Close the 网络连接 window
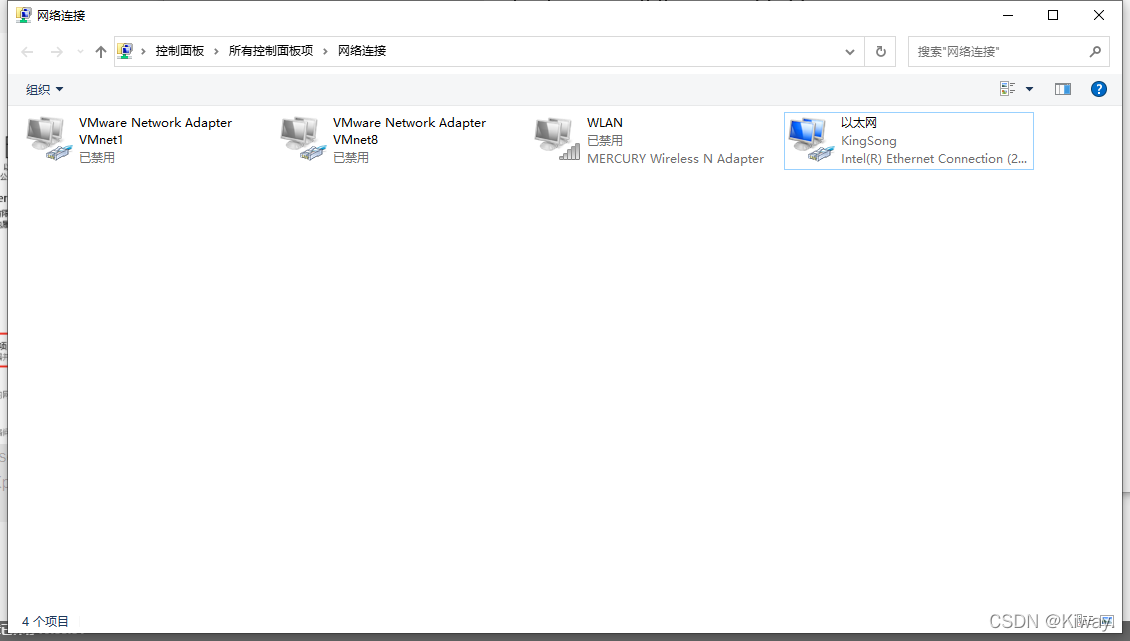Image resolution: width=1130 pixels, height=641 pixels. click(x=1098, y=15)
